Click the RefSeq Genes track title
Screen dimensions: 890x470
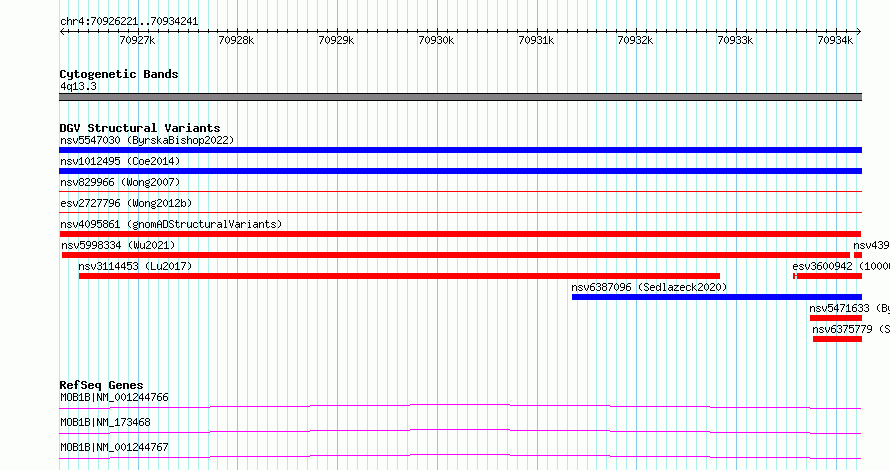(x=101, y=385)
